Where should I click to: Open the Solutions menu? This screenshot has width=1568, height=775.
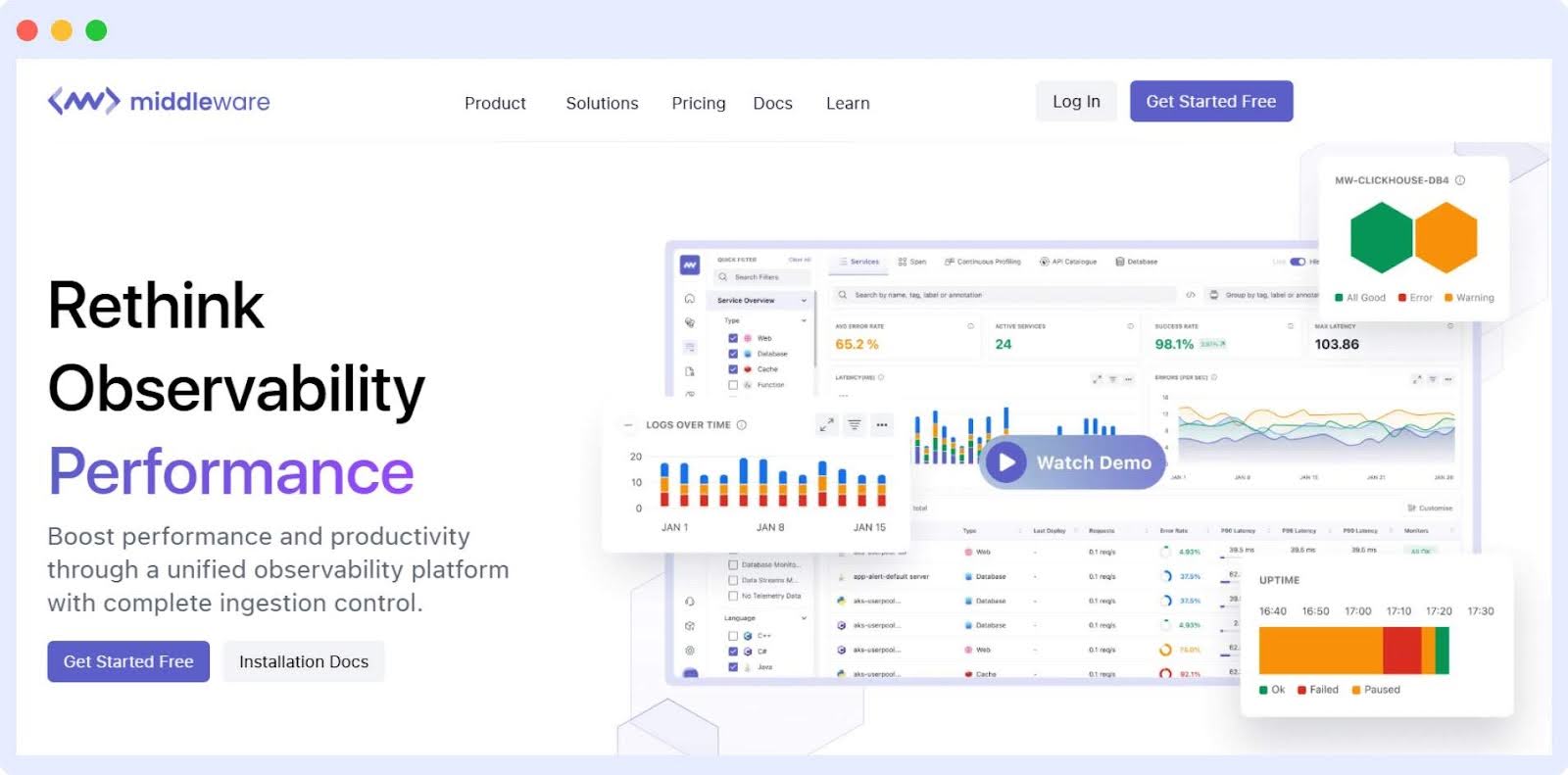coord(602,103)
